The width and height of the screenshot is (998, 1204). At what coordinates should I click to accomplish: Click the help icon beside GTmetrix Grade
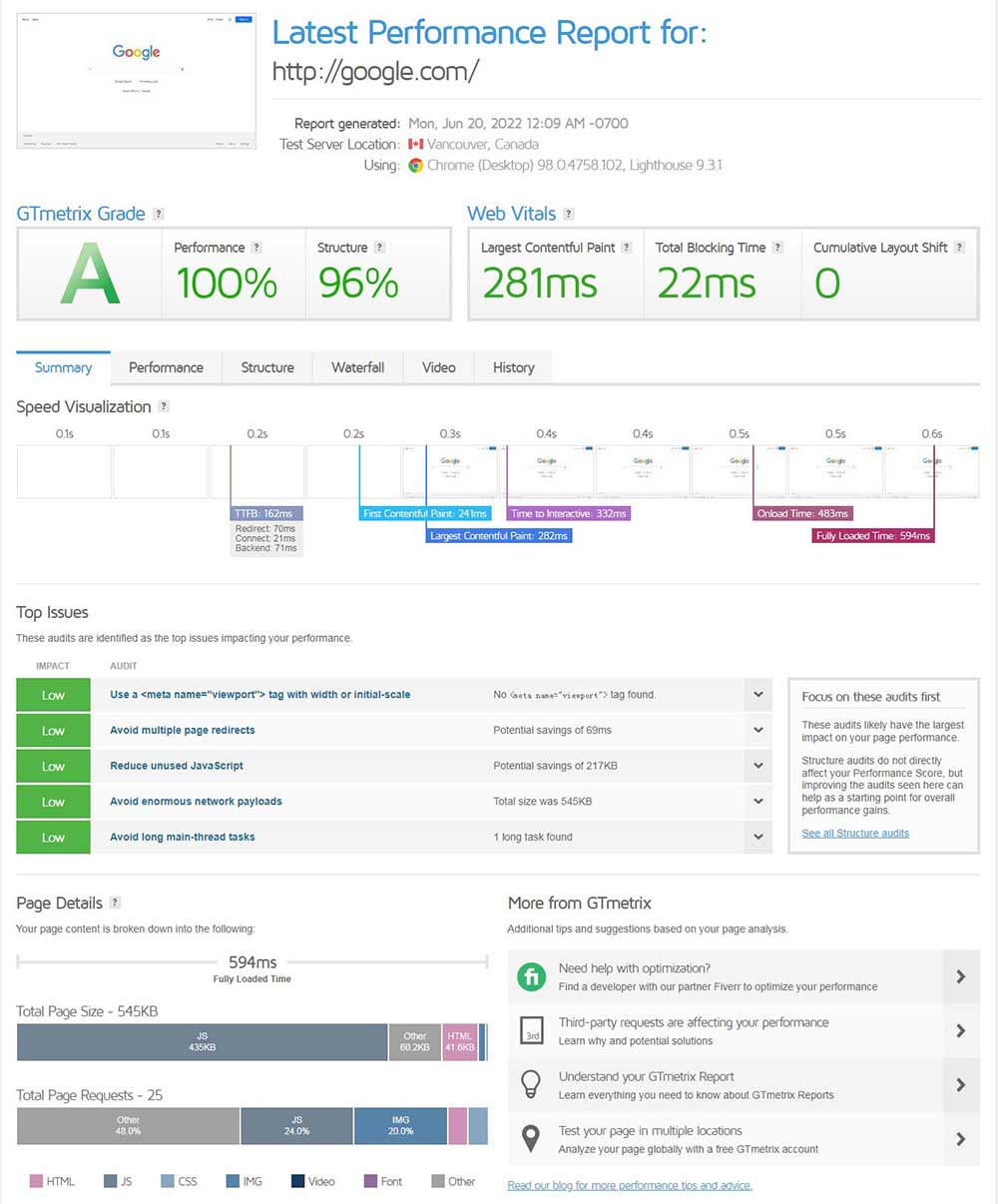(x=159, y=214)
